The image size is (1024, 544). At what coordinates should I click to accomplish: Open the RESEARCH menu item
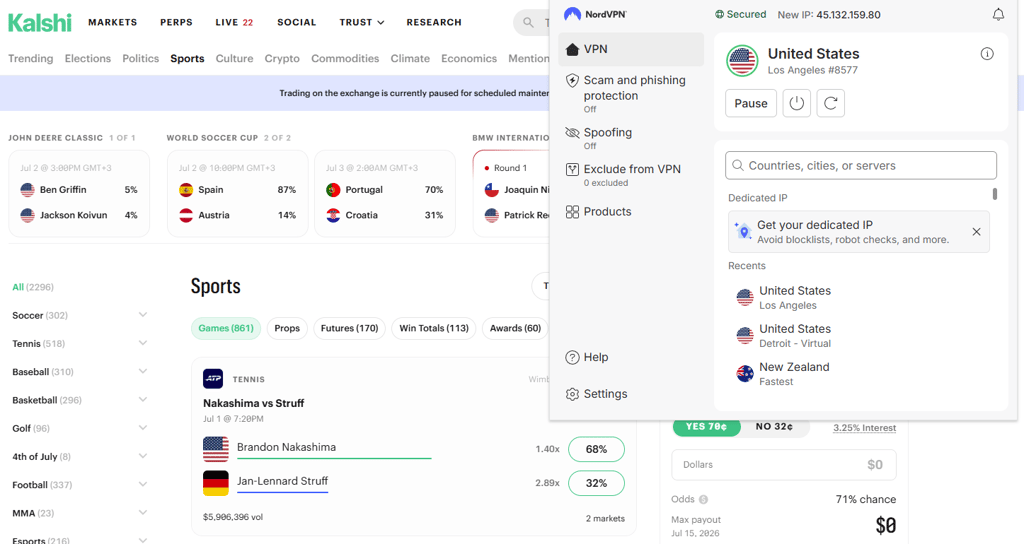pyautogui.click(x=434, y=22)
